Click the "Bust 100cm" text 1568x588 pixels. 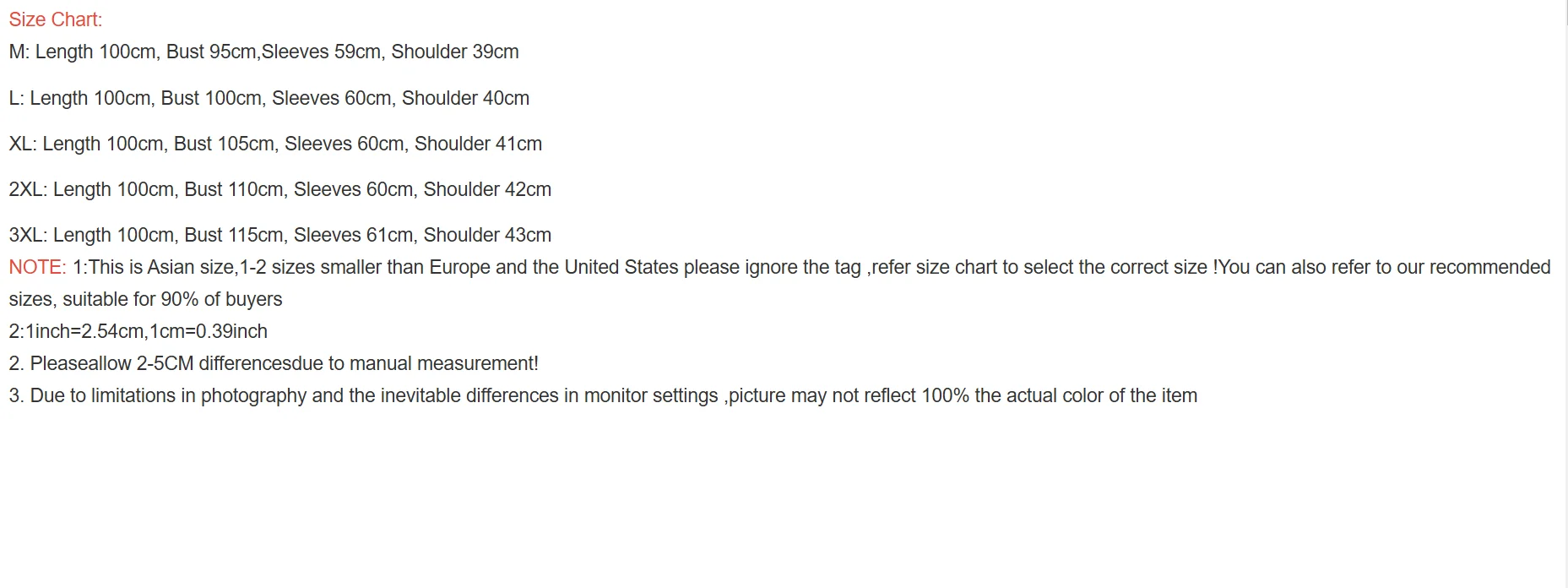pyautogui.click(x=211, y=98)
